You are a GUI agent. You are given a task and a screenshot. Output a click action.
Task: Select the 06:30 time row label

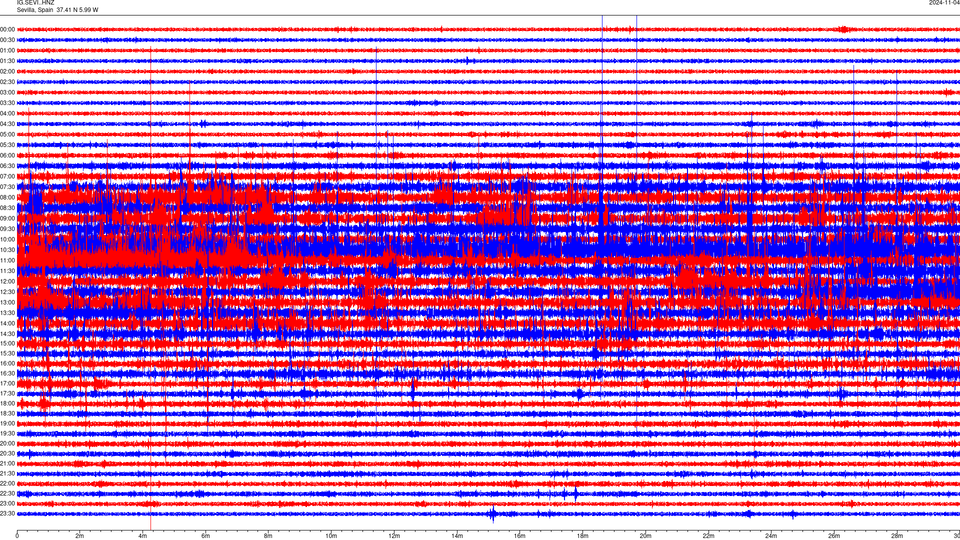click(x=7, y=166)
